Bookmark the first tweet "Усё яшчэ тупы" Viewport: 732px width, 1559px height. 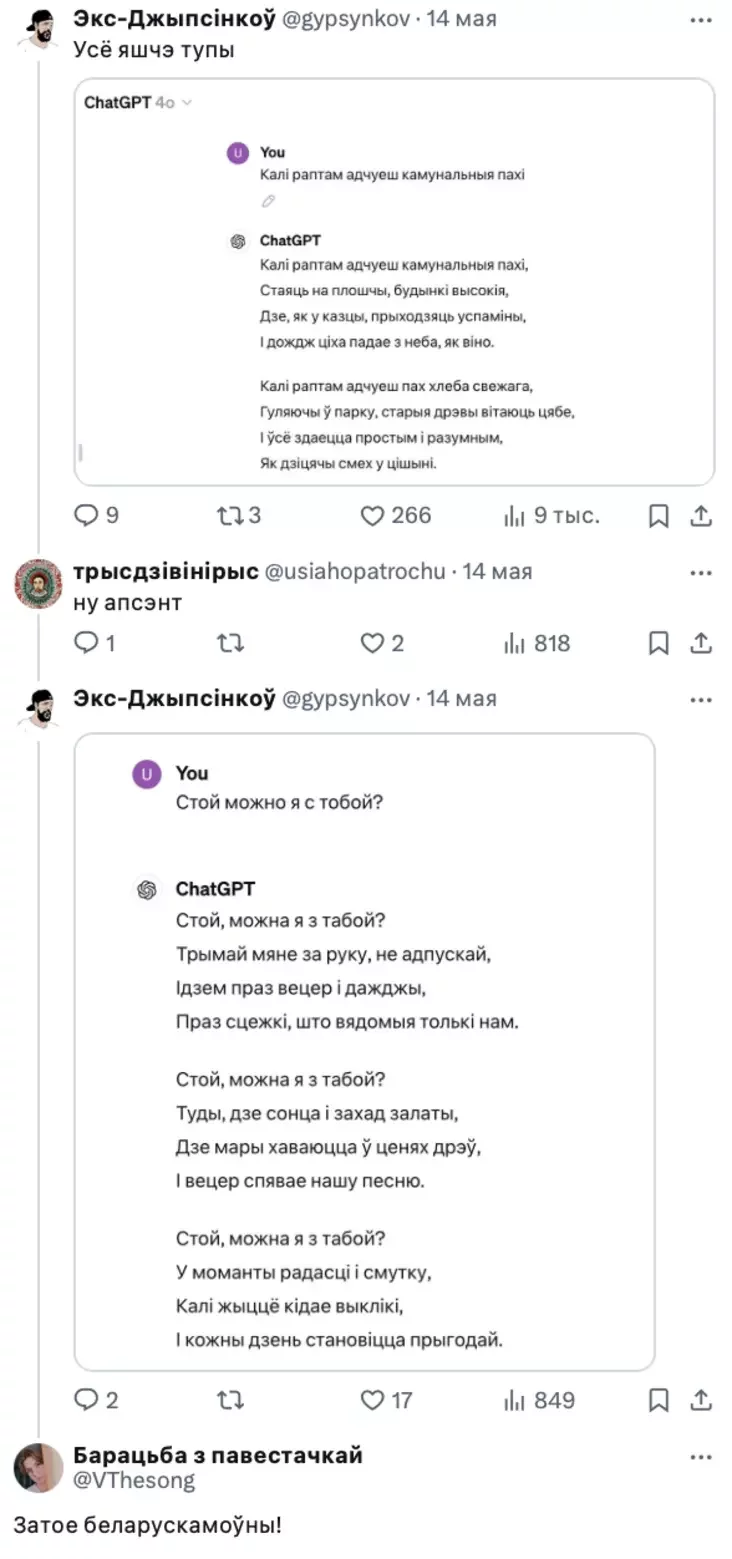658,516
